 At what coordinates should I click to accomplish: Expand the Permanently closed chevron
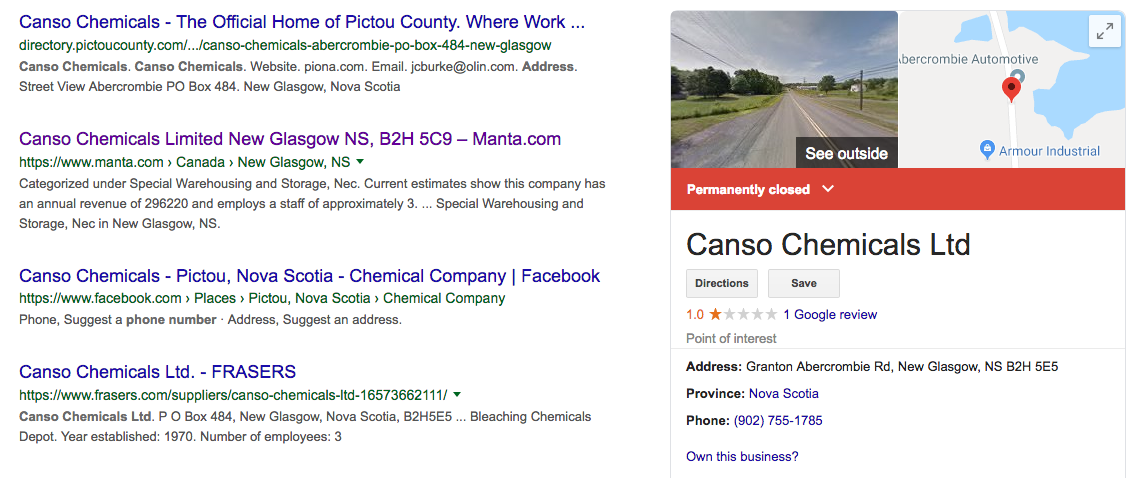click(828, 189)
